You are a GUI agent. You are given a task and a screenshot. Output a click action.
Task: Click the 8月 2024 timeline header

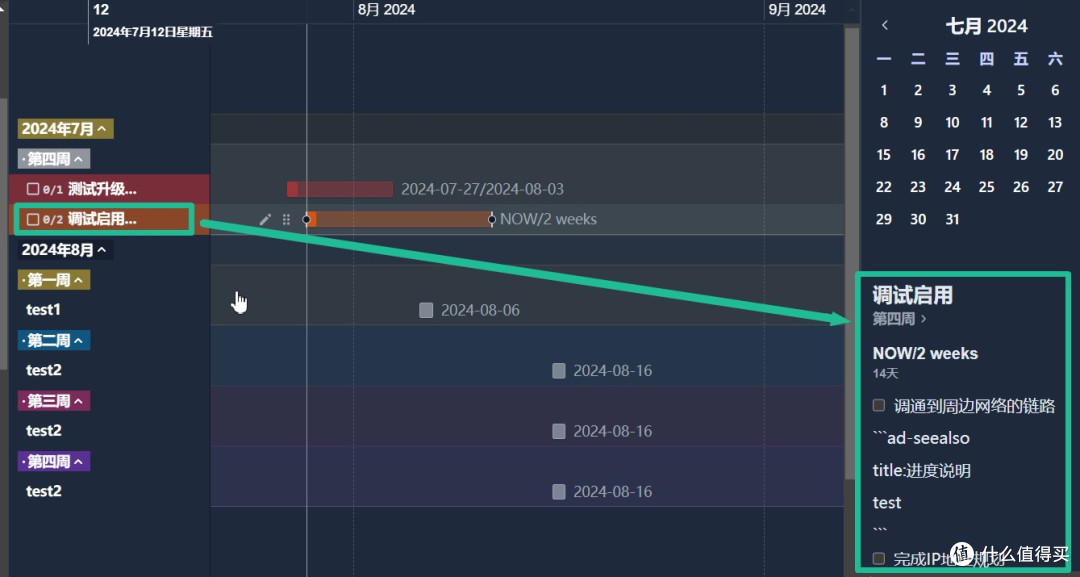coord(386,10)
